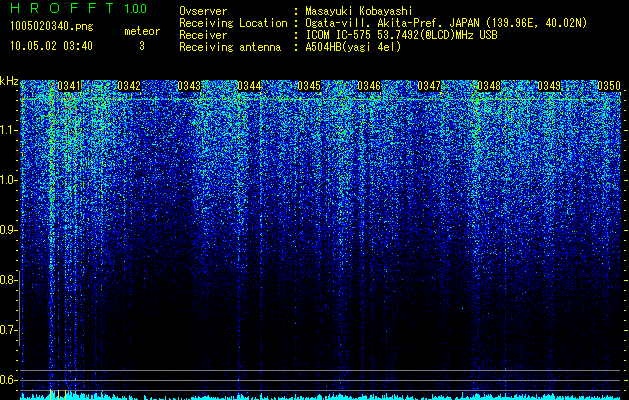Click the Ovserver field label
The image size is (629, 400).
pyautogui.click(x=203, y=11)
